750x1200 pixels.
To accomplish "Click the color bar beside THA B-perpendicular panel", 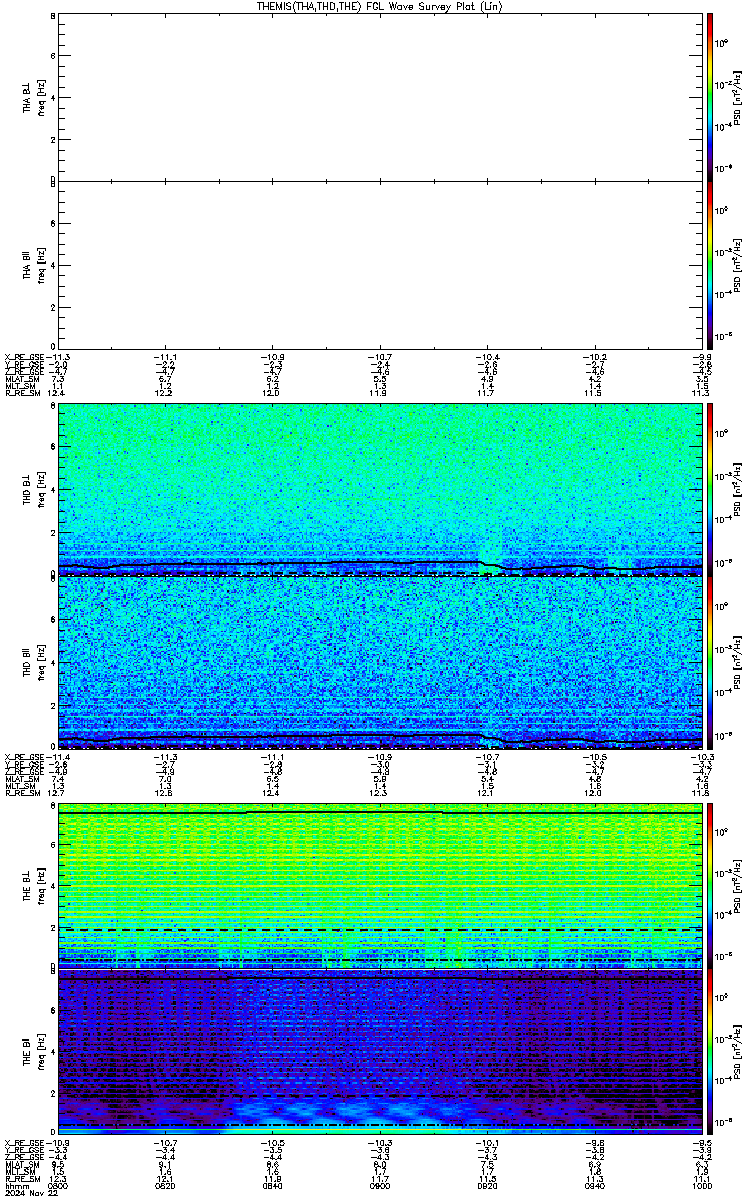I will point(710,95).
